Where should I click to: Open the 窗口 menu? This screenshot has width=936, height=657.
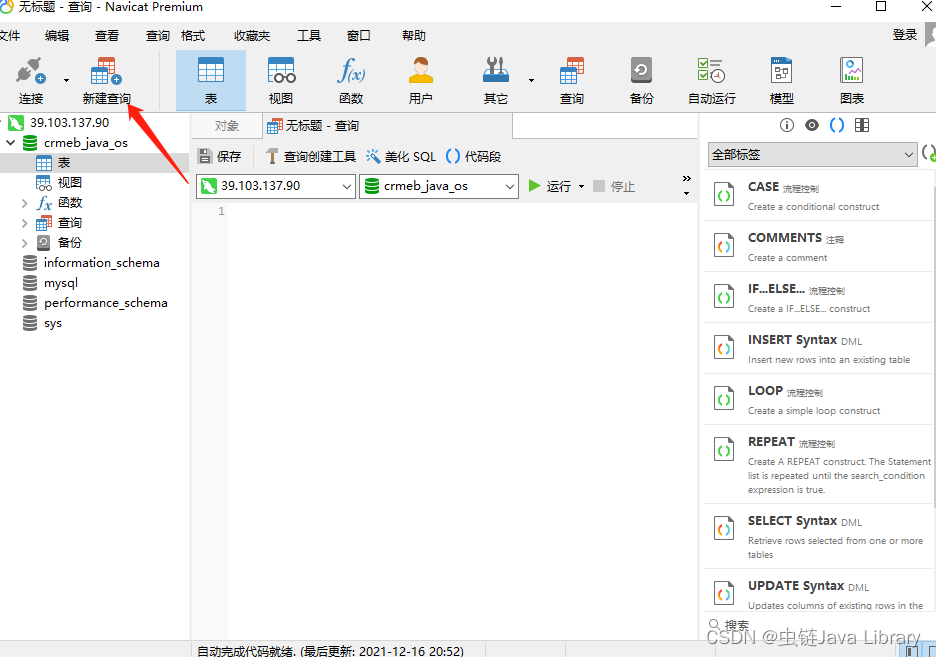point(359,36)
